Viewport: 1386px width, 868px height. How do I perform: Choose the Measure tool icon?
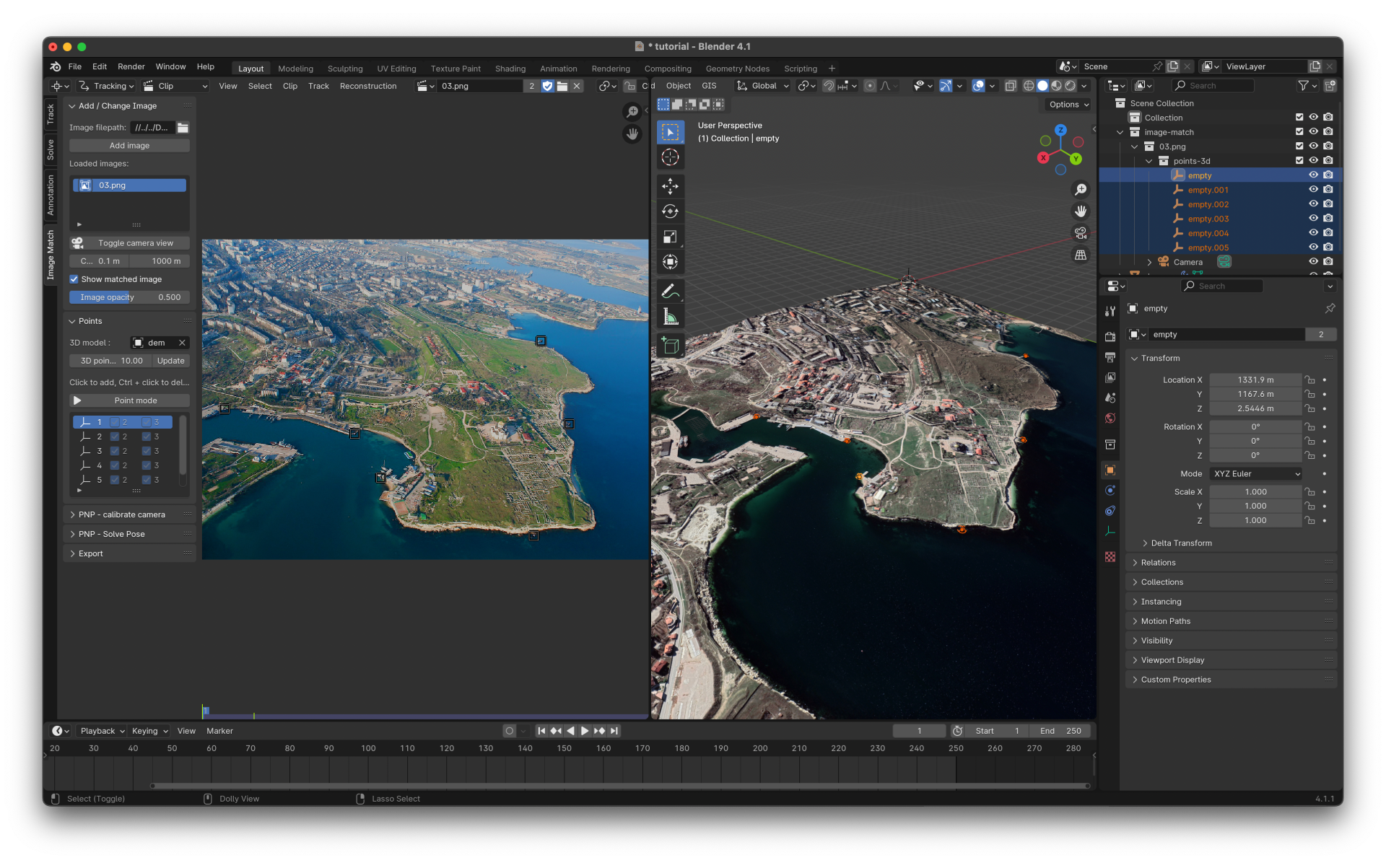coord(670,317)
